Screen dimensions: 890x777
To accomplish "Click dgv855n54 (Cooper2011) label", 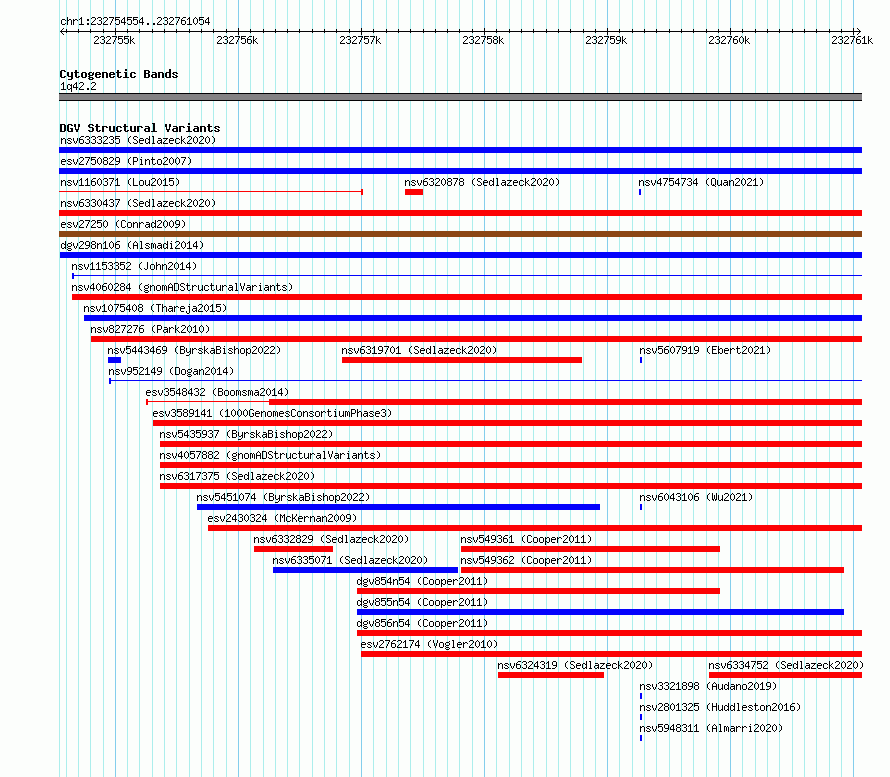I will tap(422, 602).
